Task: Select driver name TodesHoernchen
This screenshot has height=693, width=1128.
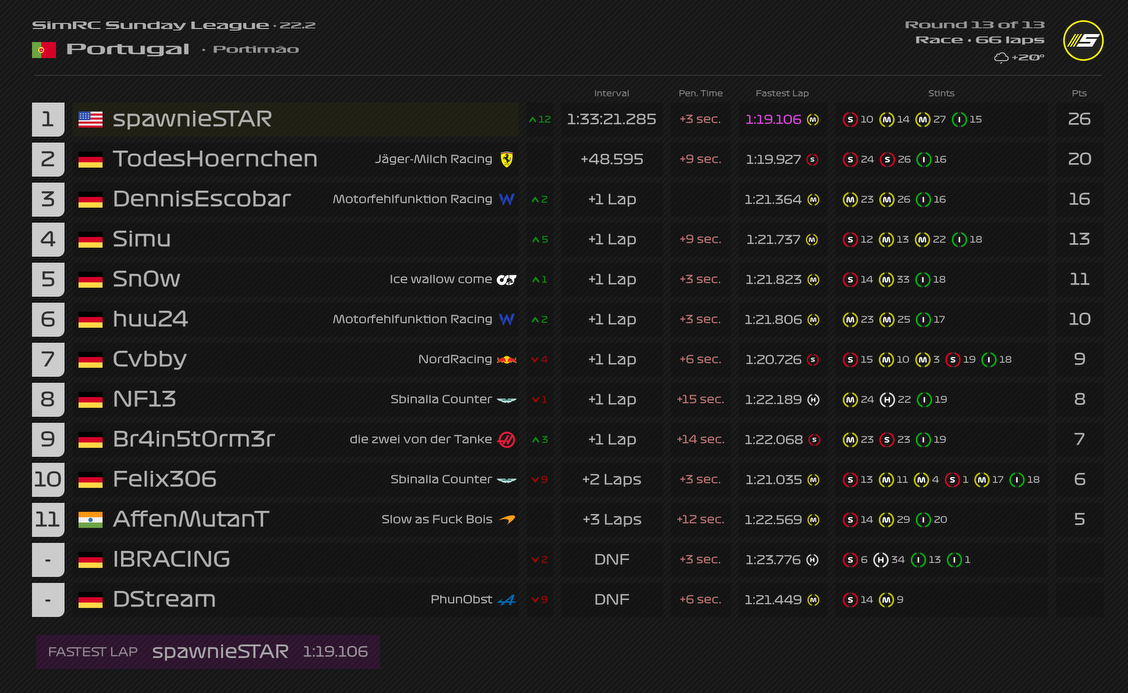Action: 215,159
